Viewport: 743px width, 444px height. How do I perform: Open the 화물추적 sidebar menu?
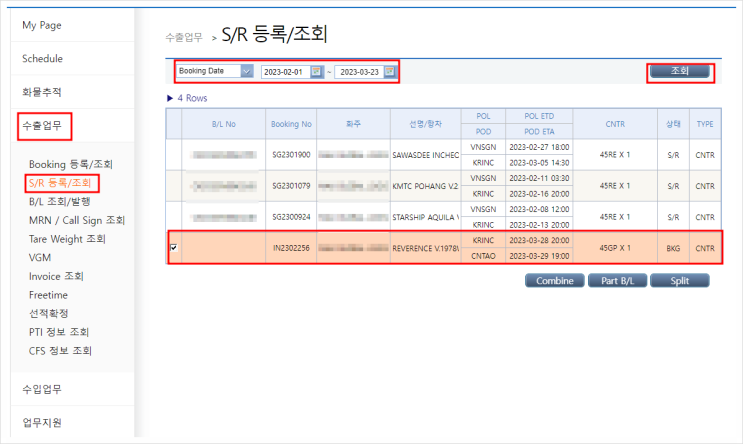point(42,92)
